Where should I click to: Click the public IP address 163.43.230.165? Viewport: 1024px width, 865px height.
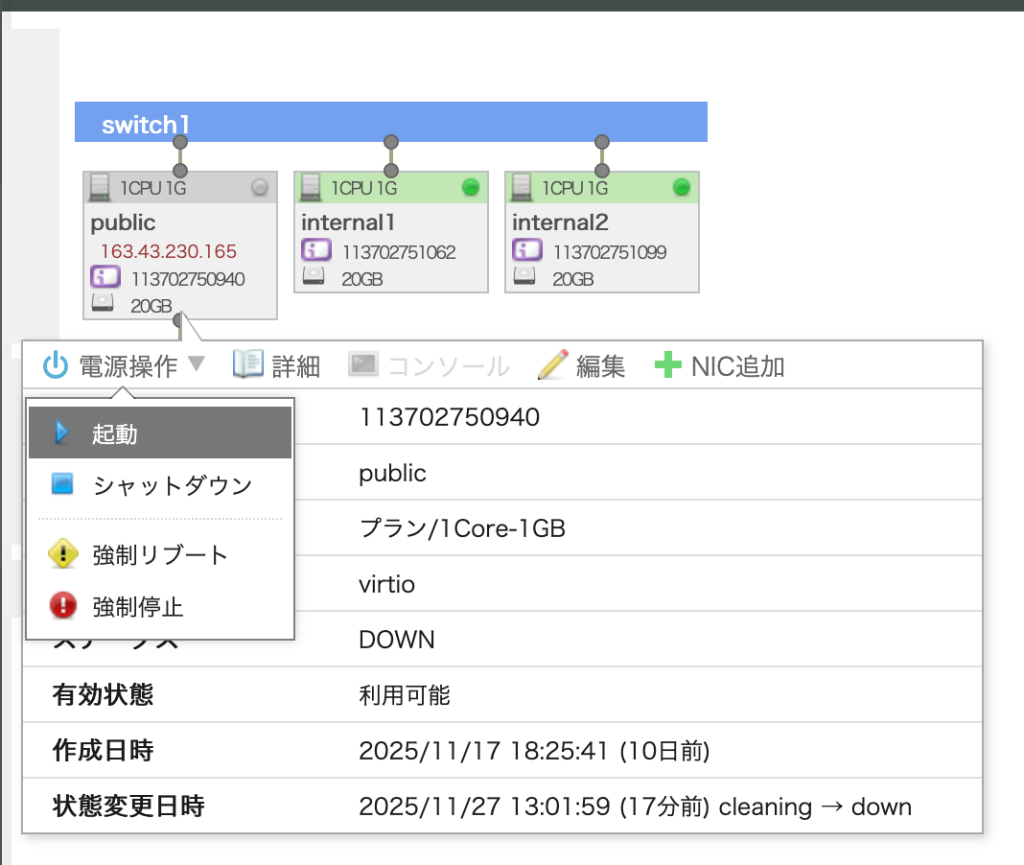point(168,251)
